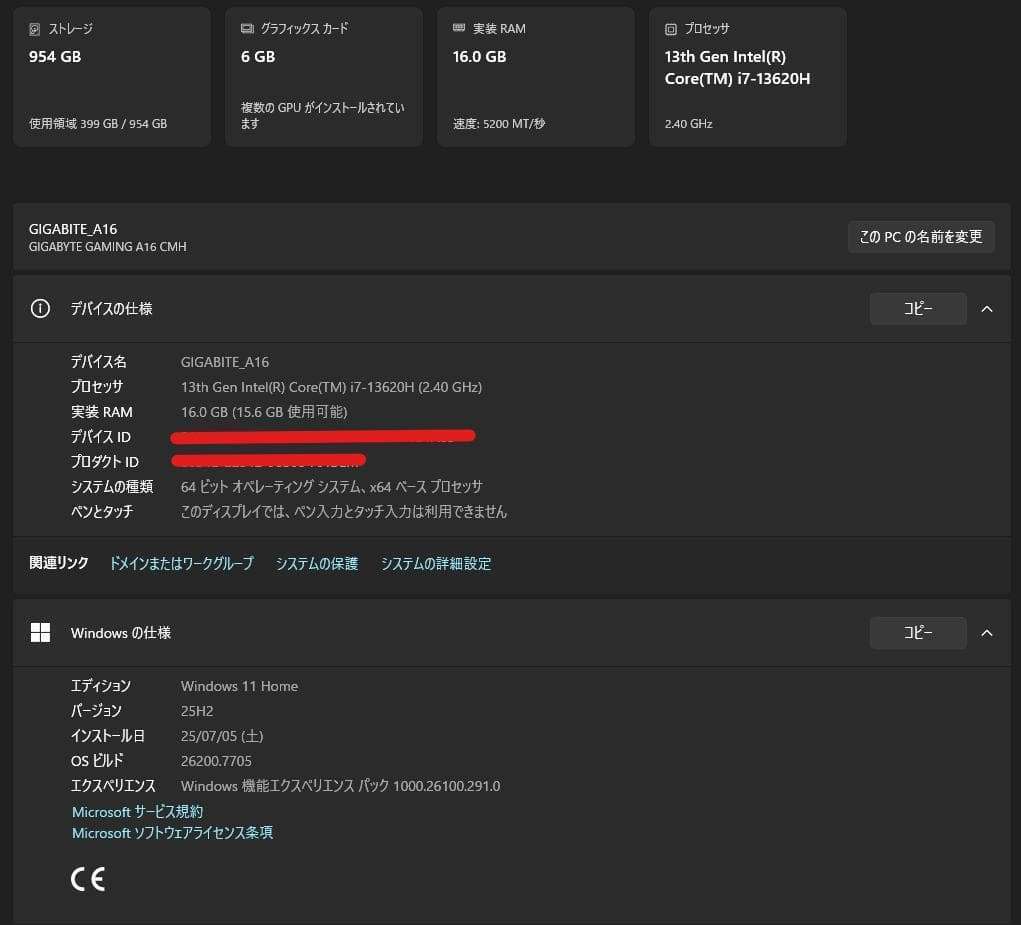Click the システムの種類 label
This screenshot has height=925, width=1021.
tap(111, 487)
